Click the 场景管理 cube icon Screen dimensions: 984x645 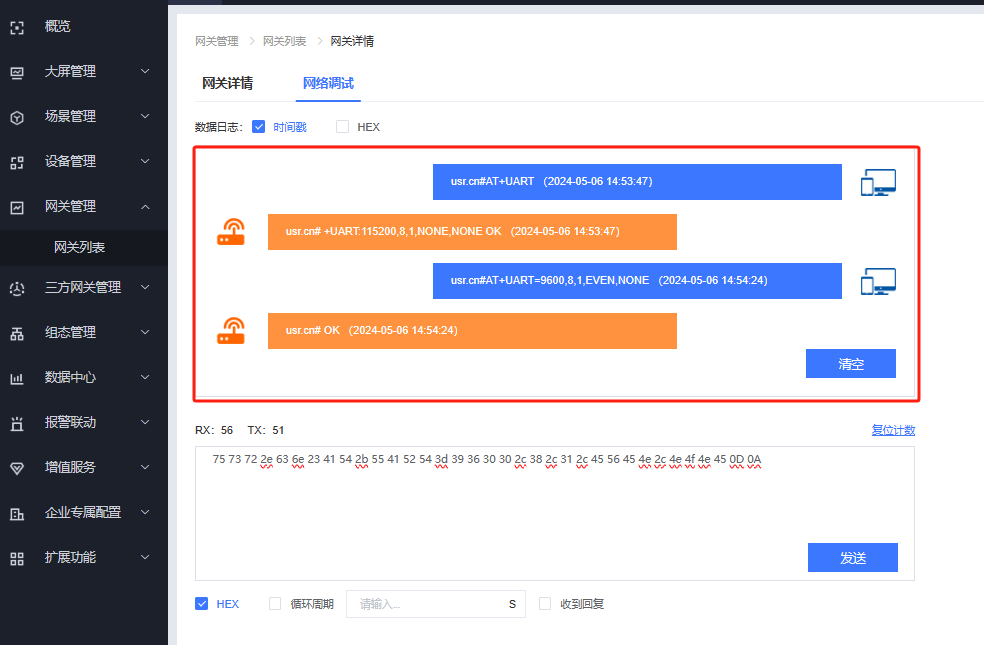[x=17, y=117]
